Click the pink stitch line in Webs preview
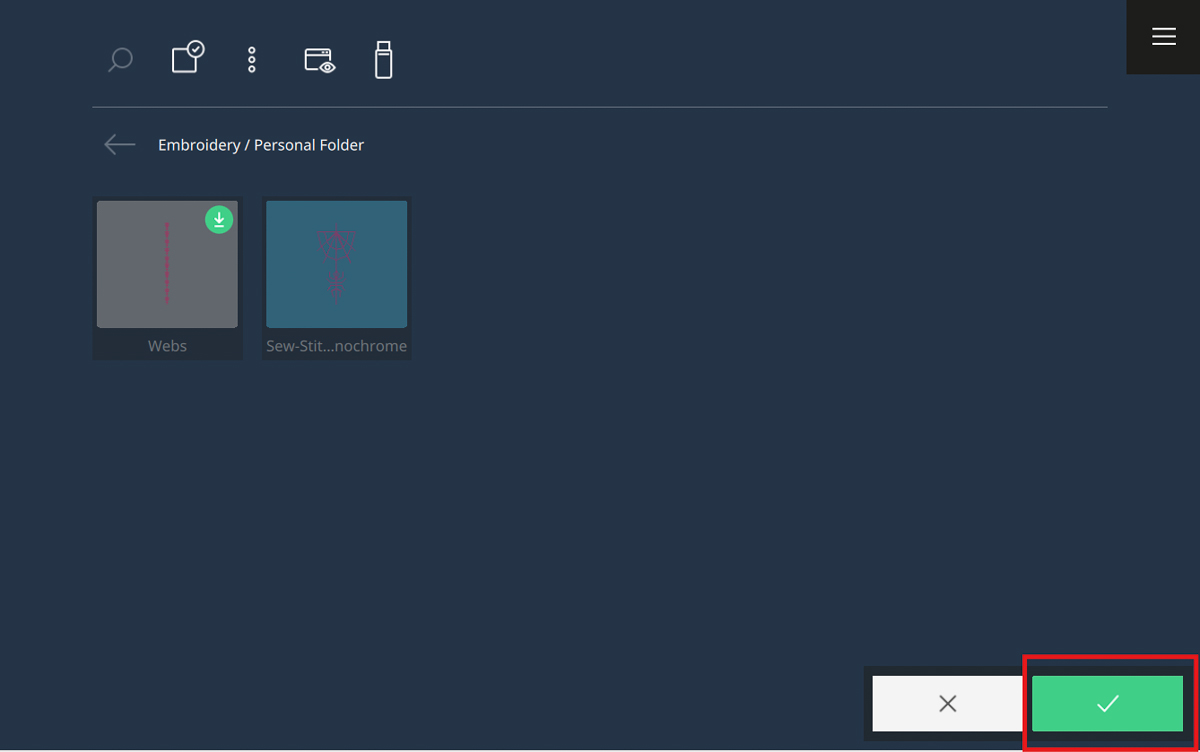 (167, 263)
